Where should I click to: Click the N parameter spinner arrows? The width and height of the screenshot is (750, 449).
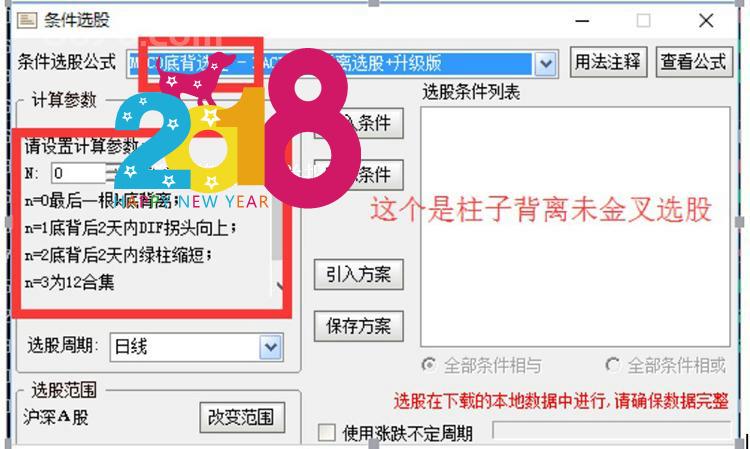pyautogui.click(x=111, y=173)
